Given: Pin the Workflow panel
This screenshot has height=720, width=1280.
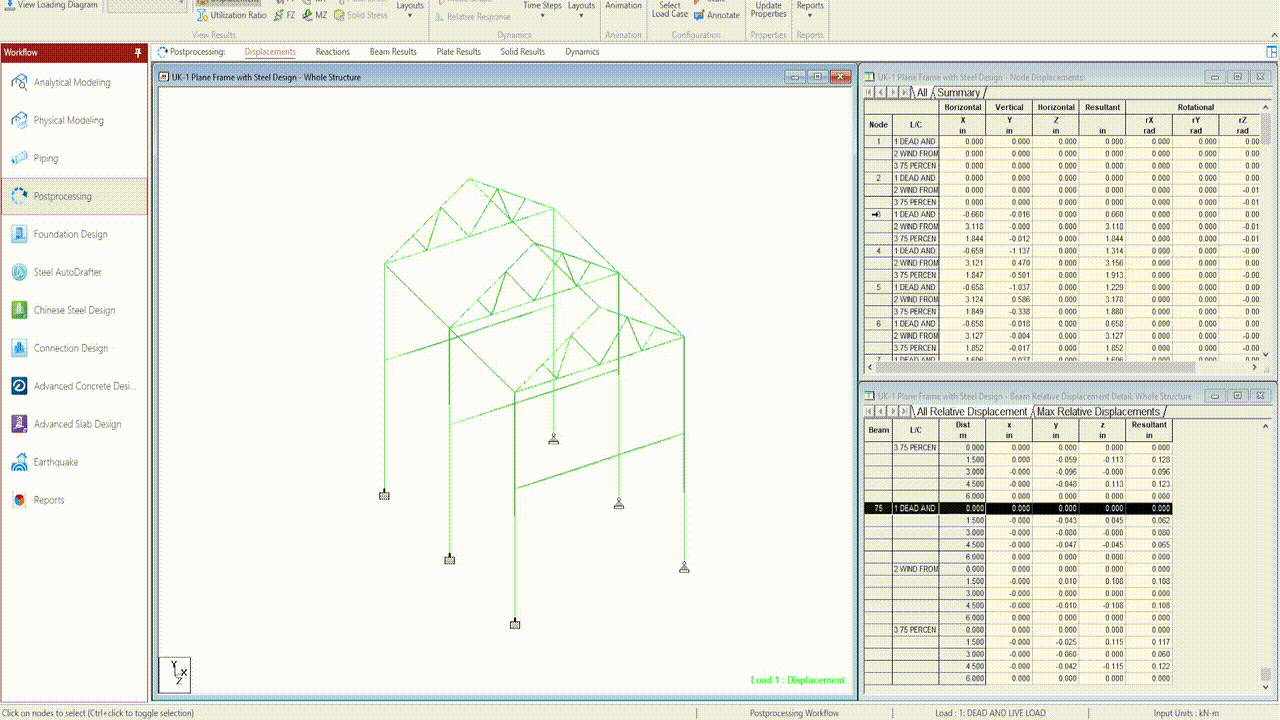Looking at the screenshot, I should tap(138, 52).
